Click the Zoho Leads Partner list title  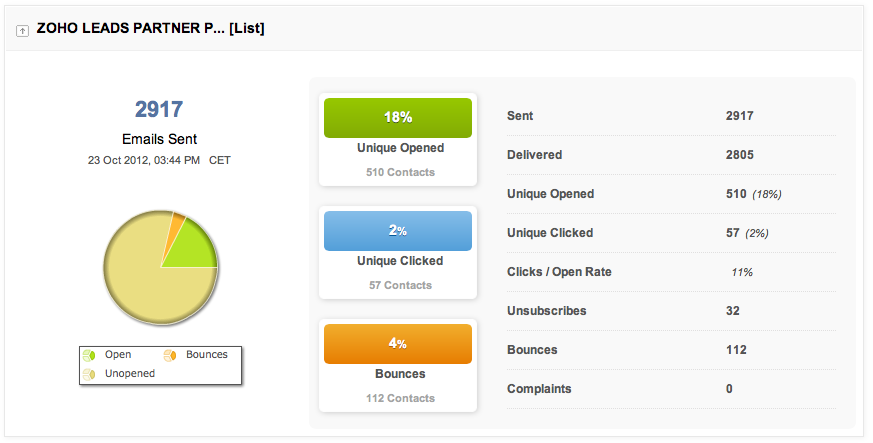click(x=150, y=29)
